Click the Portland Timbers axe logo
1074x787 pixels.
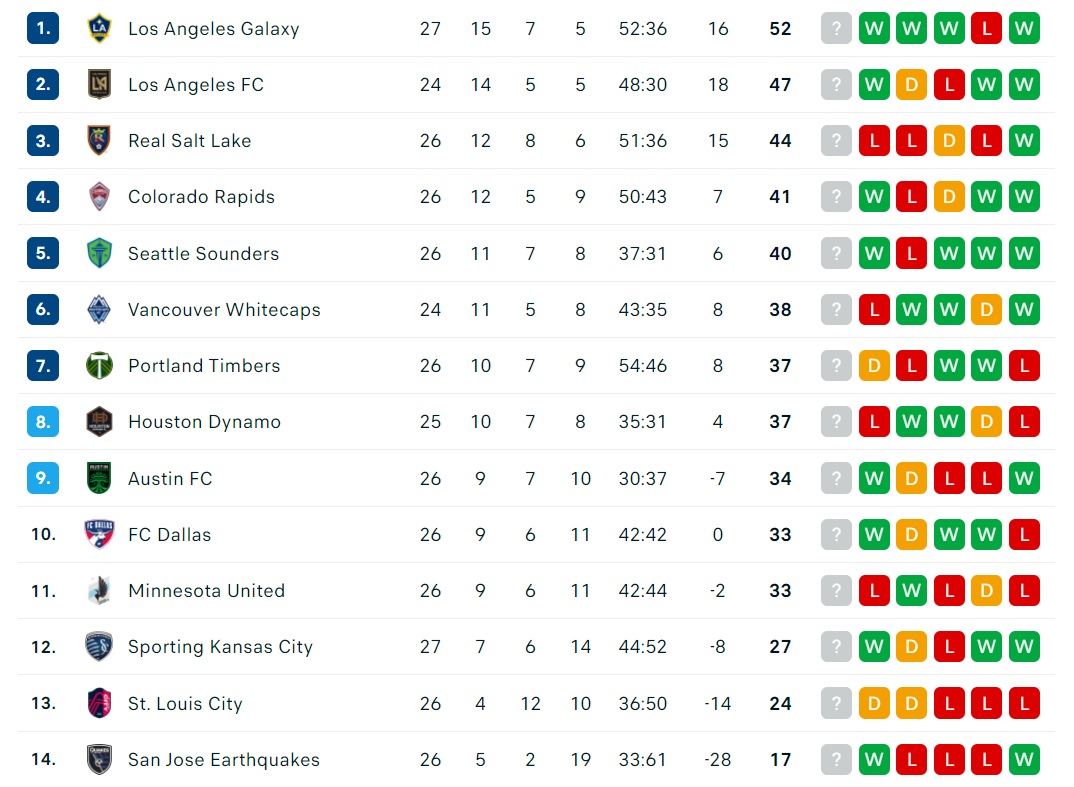99,365
